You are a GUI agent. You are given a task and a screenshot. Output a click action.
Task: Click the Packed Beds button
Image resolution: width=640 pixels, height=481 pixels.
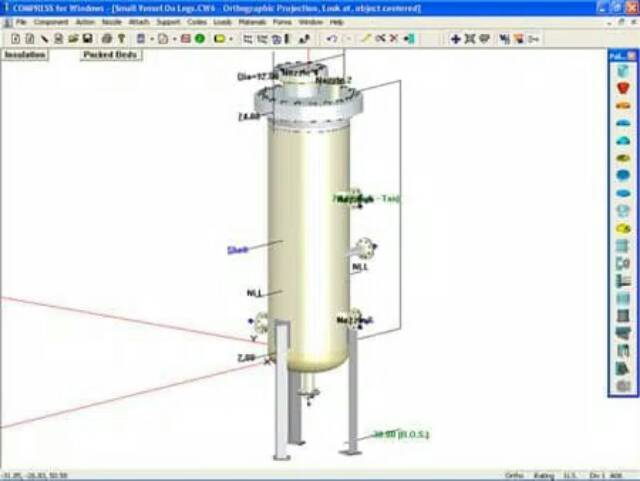[x=110, y=55]
